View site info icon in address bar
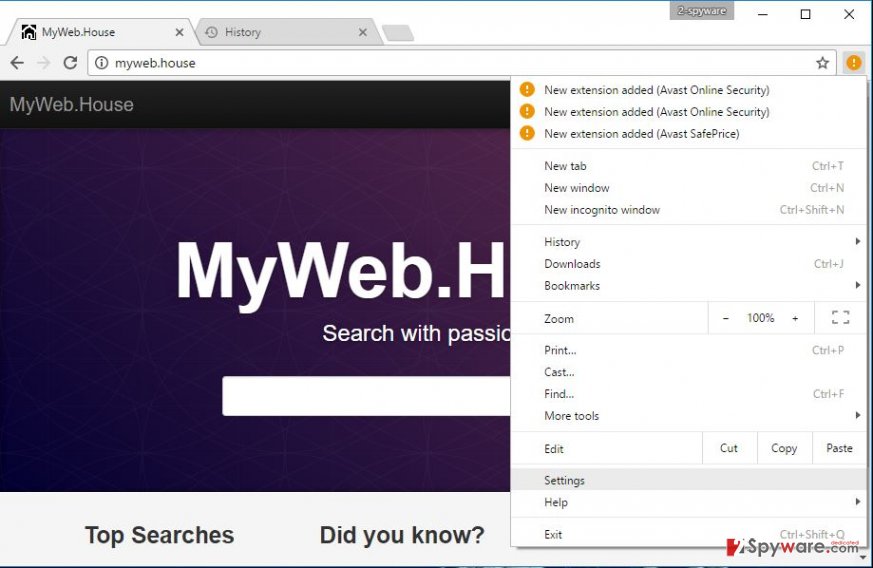The image size is (873, 568). point(101,63)
